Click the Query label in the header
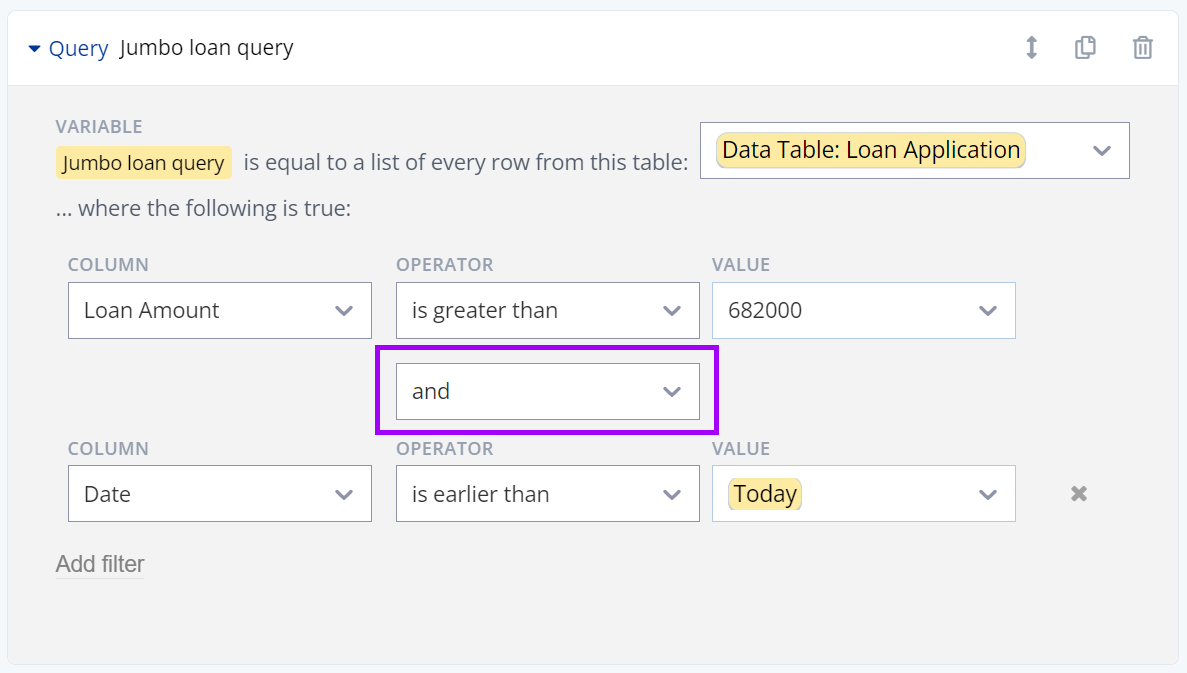1187x673 pixels. pyautogui.click(x=79, y=47)
